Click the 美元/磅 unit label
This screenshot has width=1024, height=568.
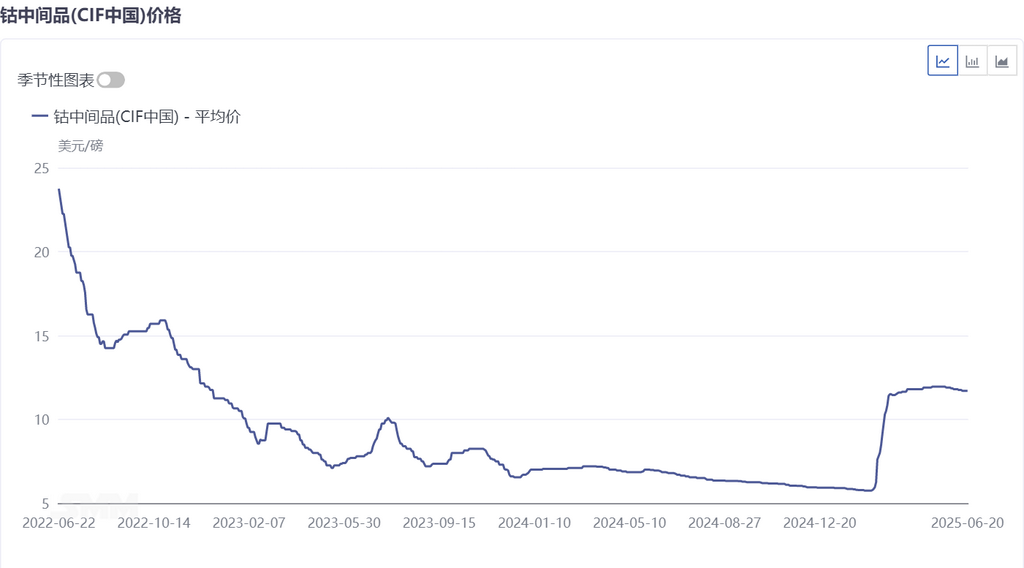click(80, 146)
